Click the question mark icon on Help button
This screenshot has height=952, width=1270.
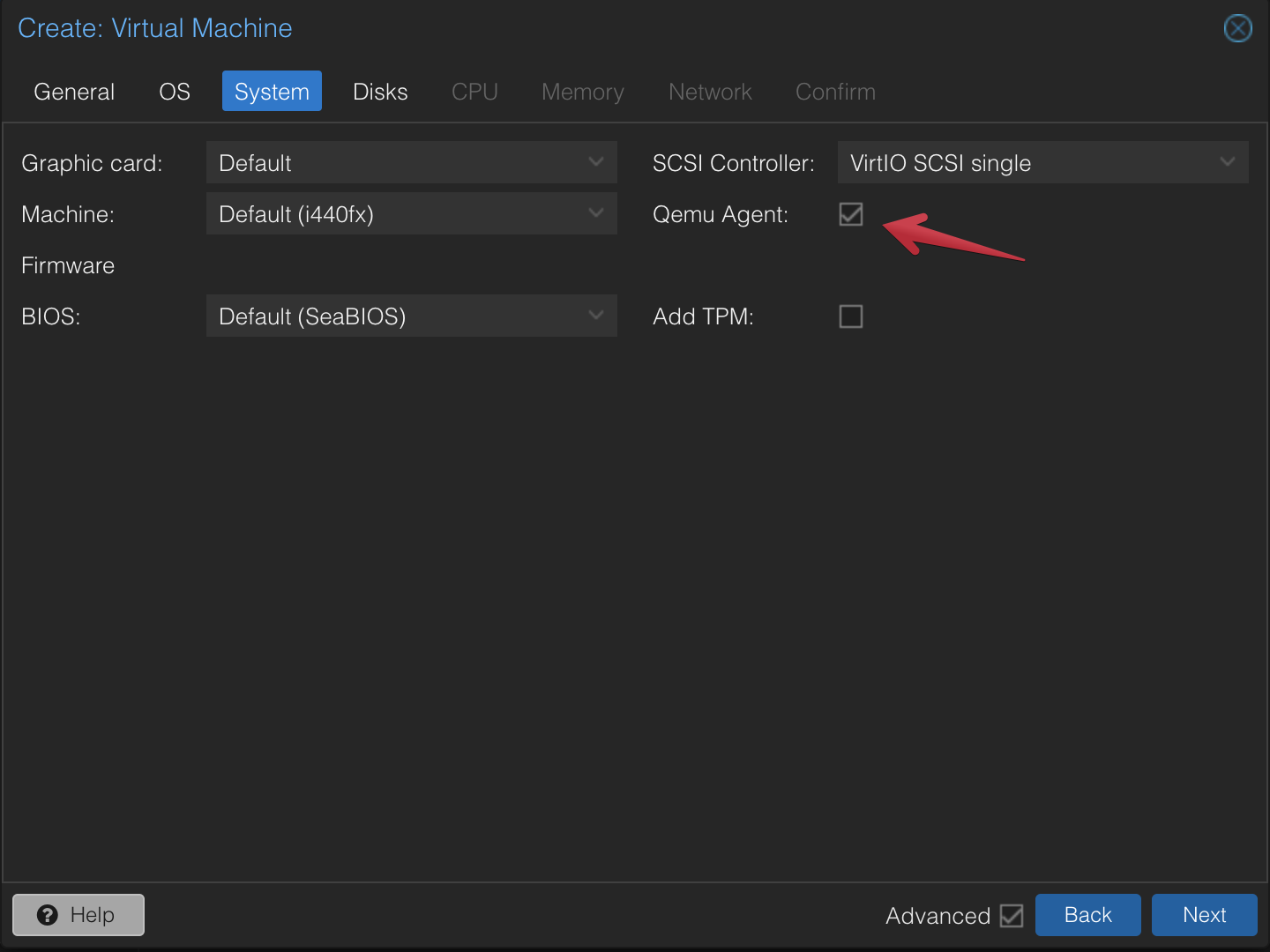pyautogui.click(x=49, y=915)
